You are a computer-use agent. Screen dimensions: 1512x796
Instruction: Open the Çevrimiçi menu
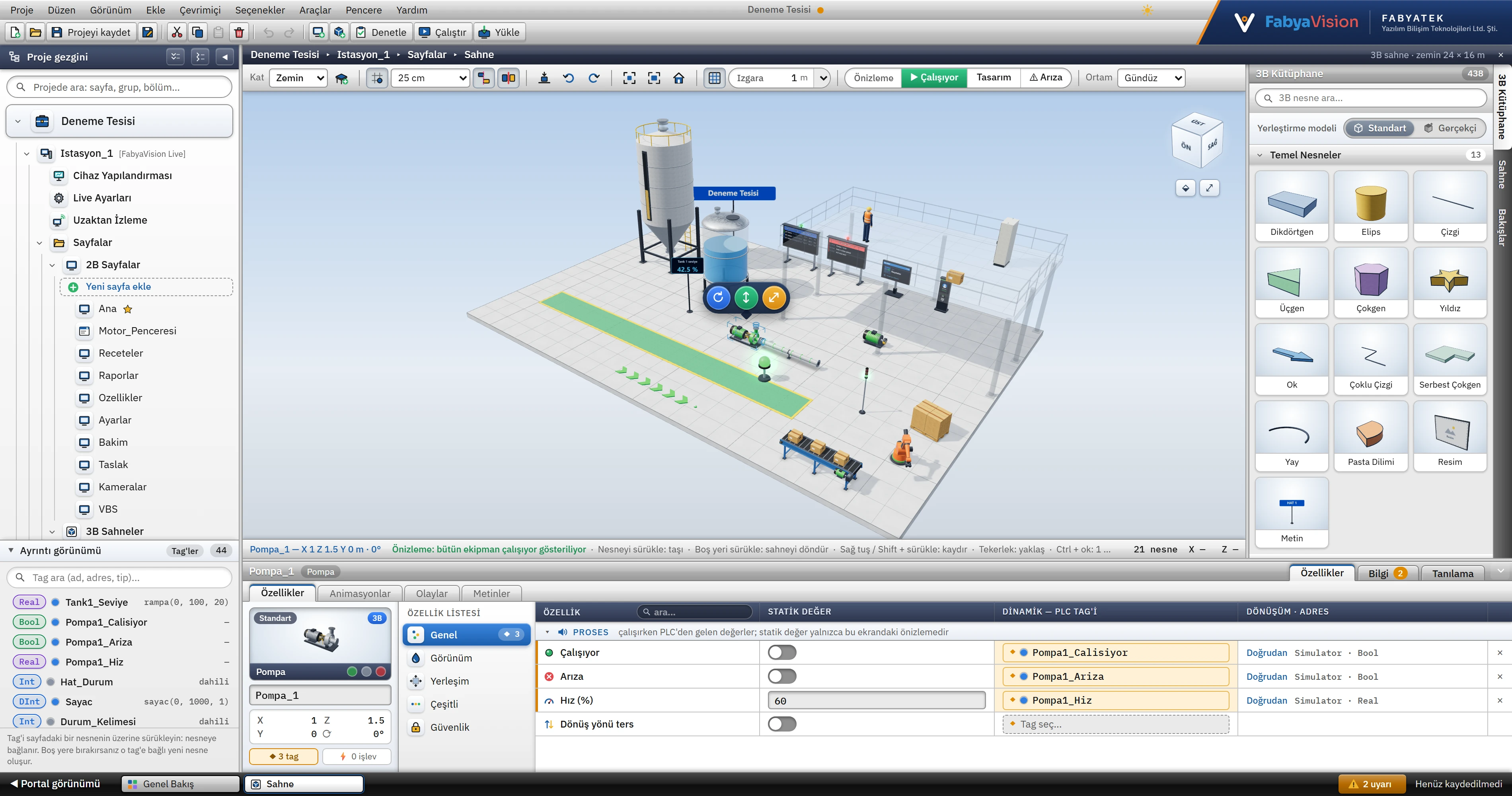[200, 10]
